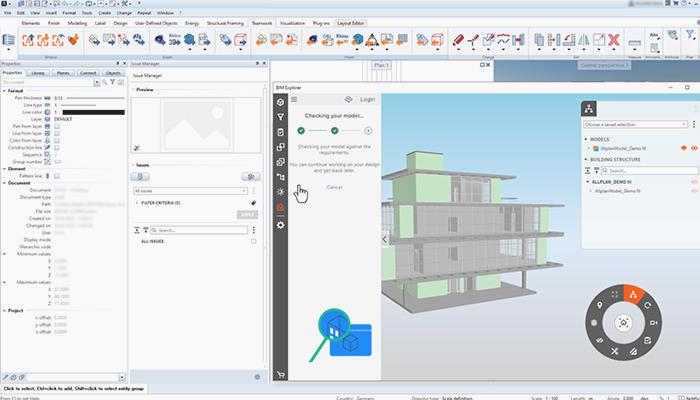This screenshot has height=400, width=700.
Task: Click the shopping cart icon in BIM Explorer
Action: point(281,374)
